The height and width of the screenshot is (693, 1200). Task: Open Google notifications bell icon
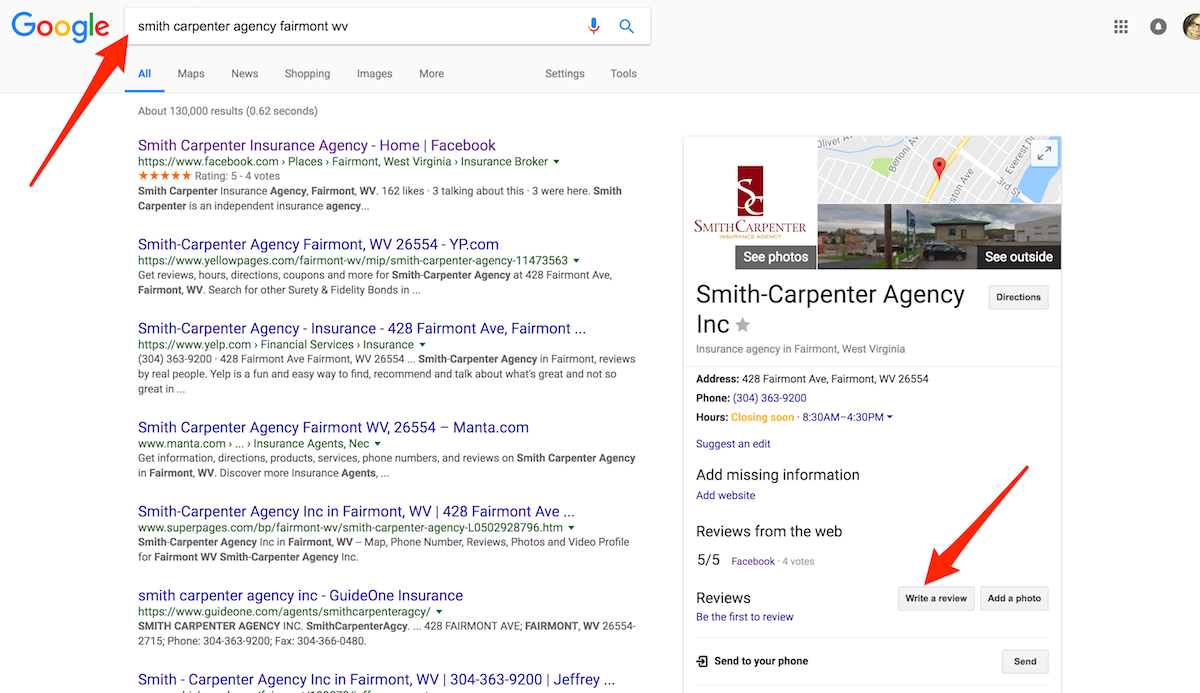click(1158, 27)
